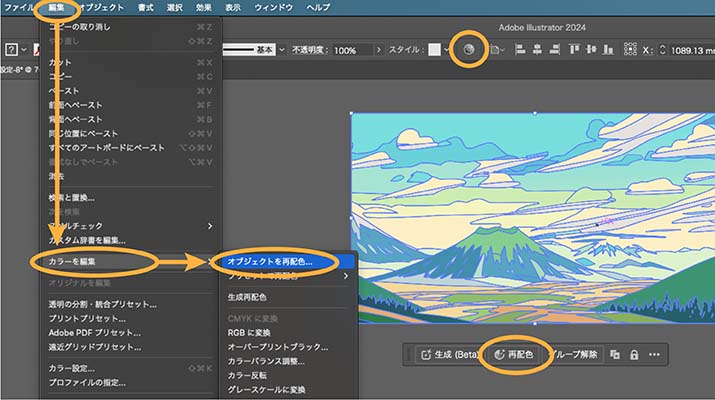Open the 表示 menu

tap(233, 7)
